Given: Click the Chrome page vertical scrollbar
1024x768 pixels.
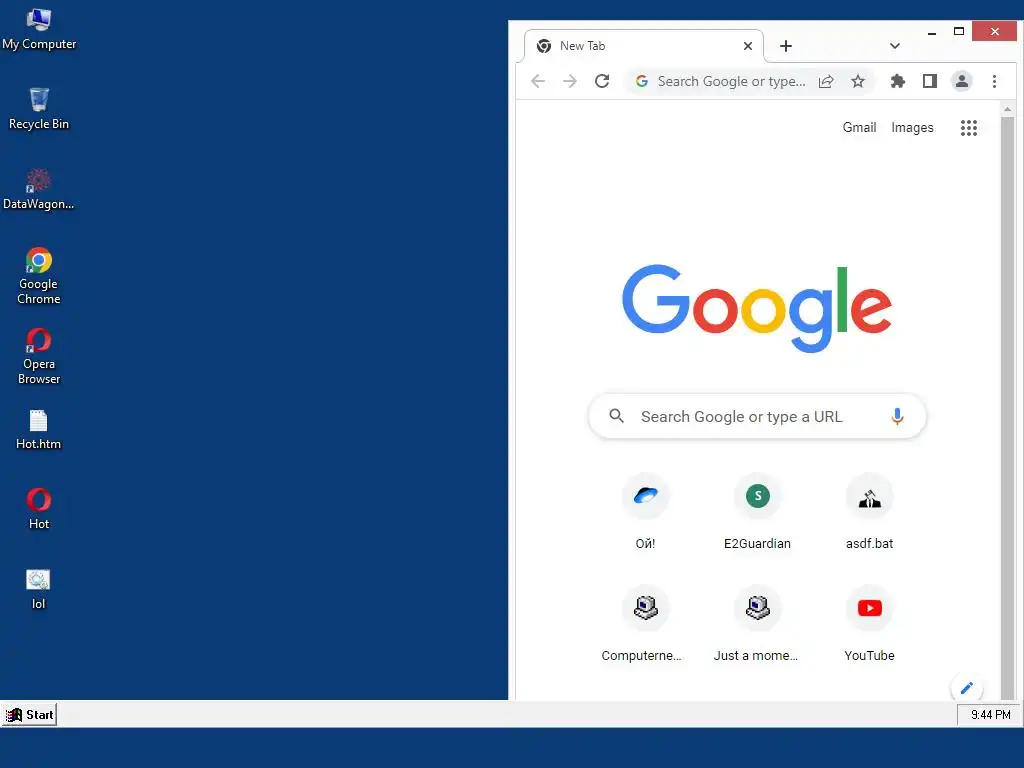Looking at the screenshot, I should point(1008,408).
